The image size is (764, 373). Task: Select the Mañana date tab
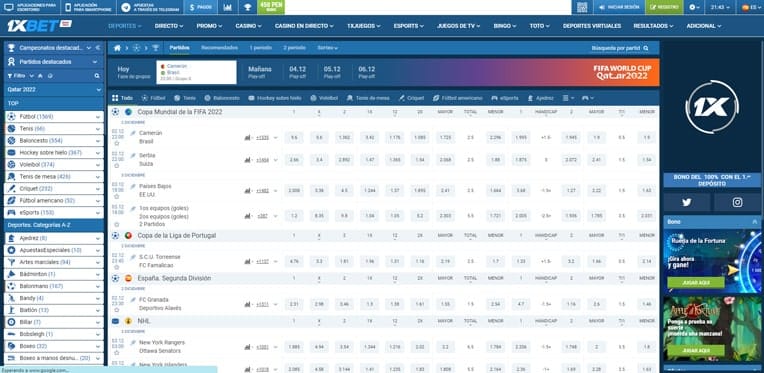coord(260,72)
